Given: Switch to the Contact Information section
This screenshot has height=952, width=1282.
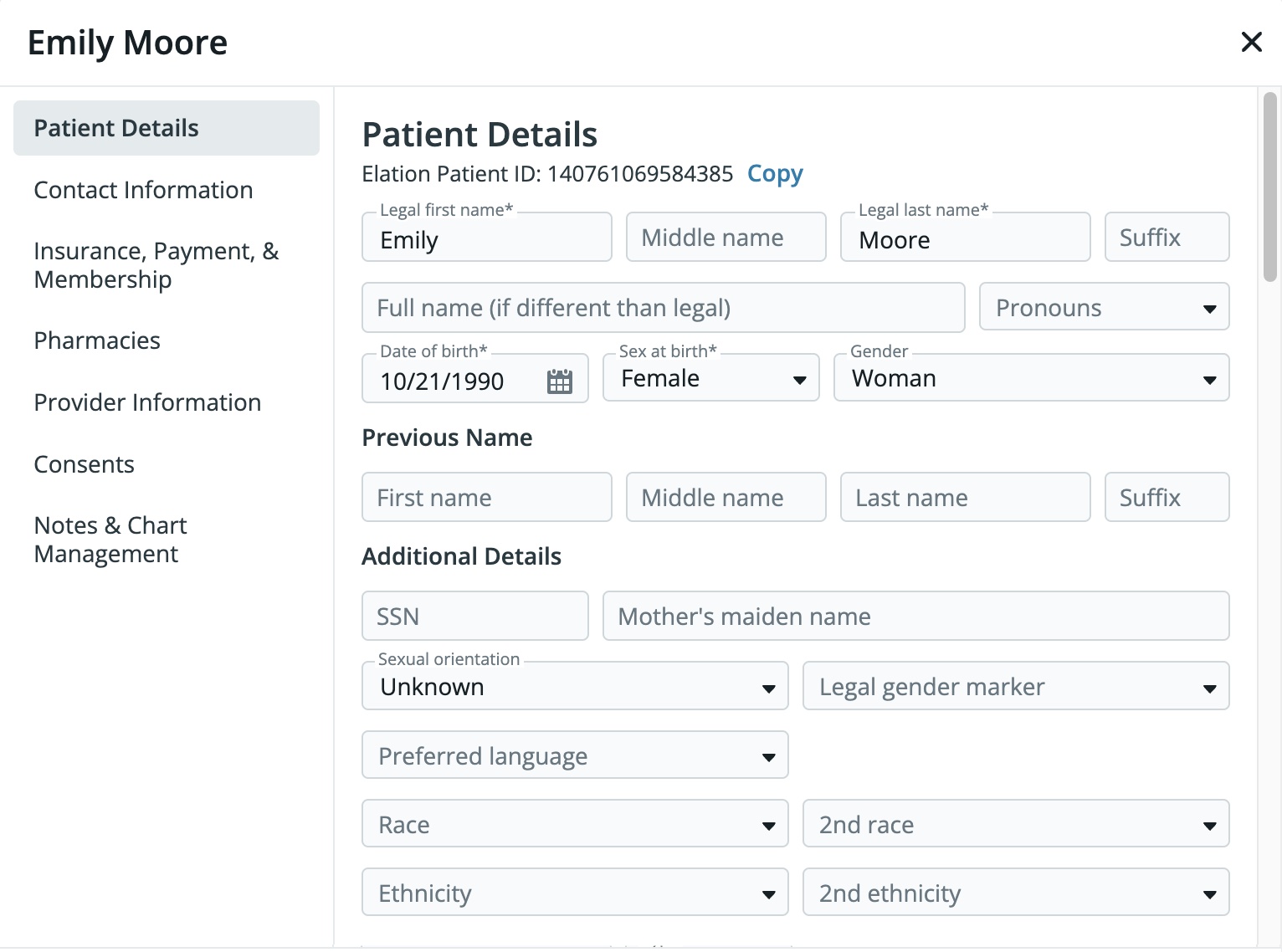Looking at the screenshot, I should [x=143, y=190].
